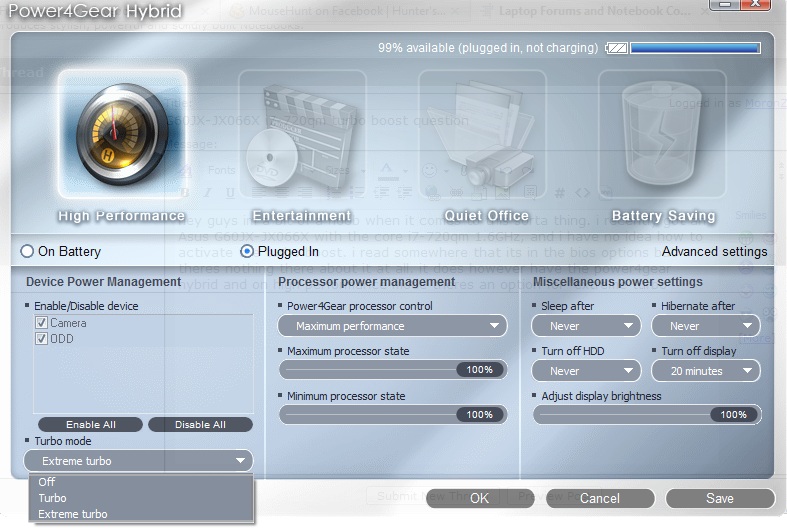Screen dimensions: 787x530
Task: Open the Sleep after dropdown
Action: tap(586, 326)
